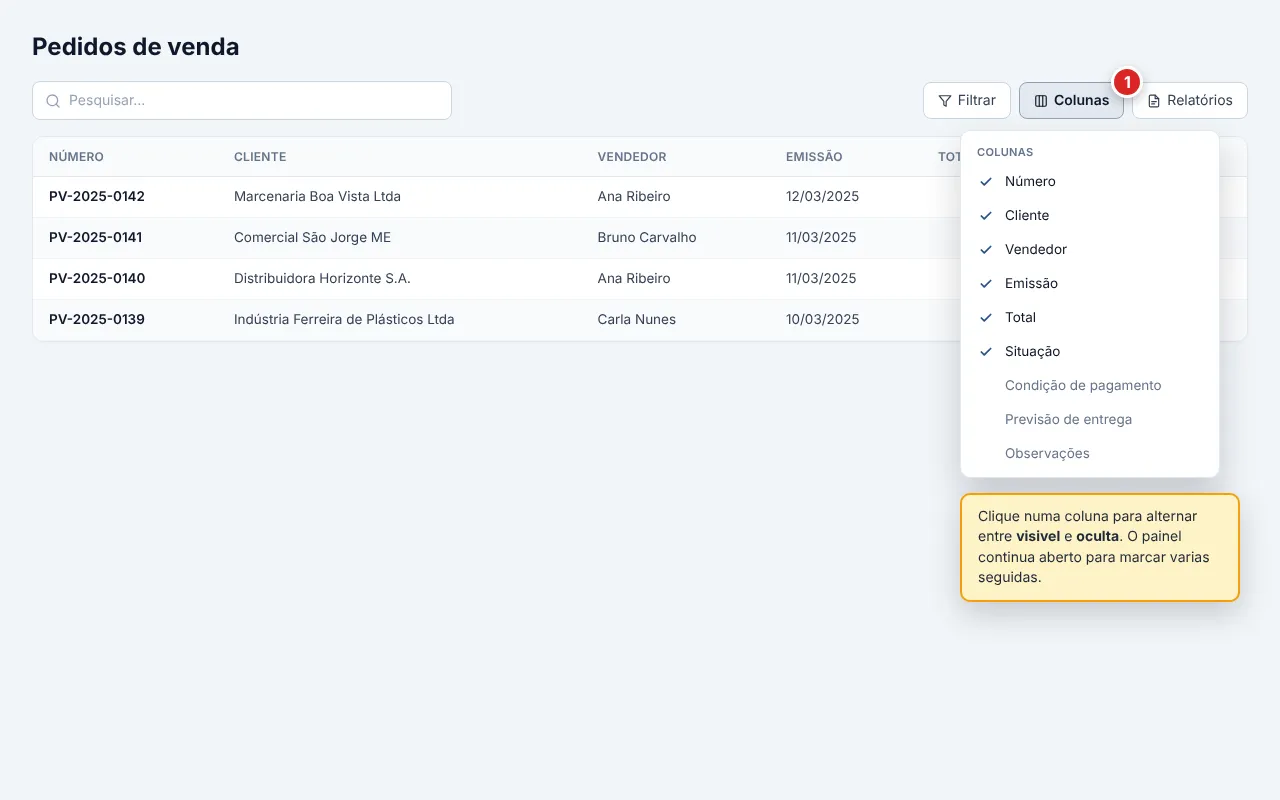The width and height of the screenshot is (1280, 800).
Task: Enable the Previsão de entrega column
Action: [x=1090, y=420]
